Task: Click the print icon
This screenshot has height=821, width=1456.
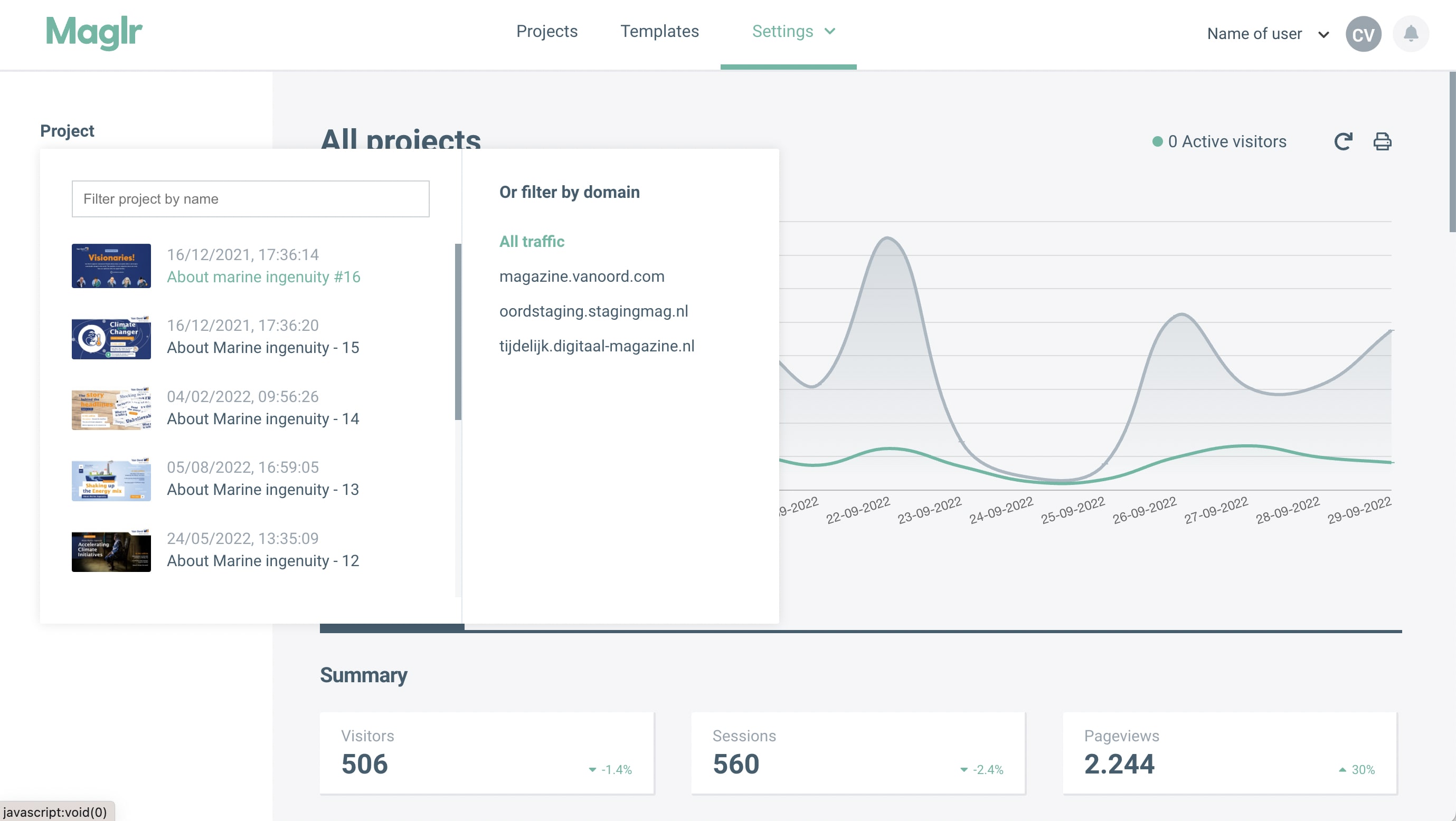Action: coord(1382,141)
